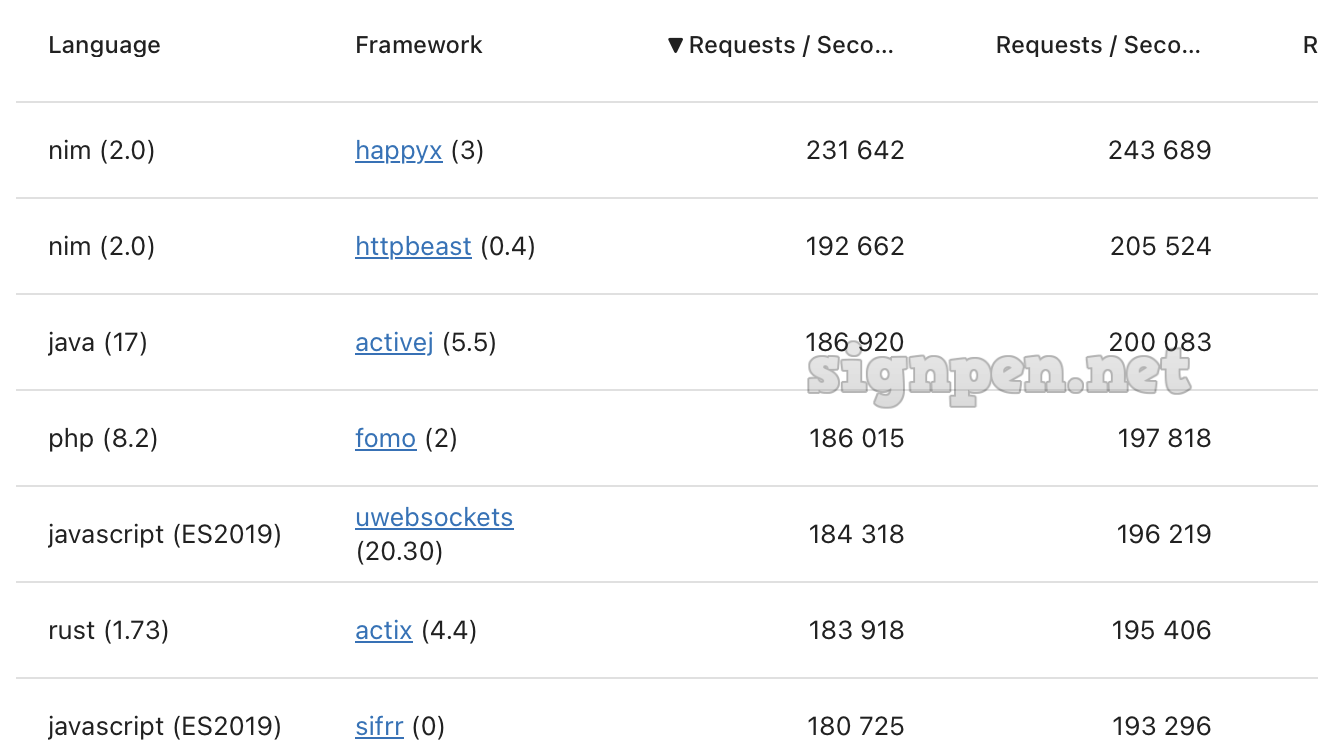Click the sorted Requests / Second column header

coord(790,45)
